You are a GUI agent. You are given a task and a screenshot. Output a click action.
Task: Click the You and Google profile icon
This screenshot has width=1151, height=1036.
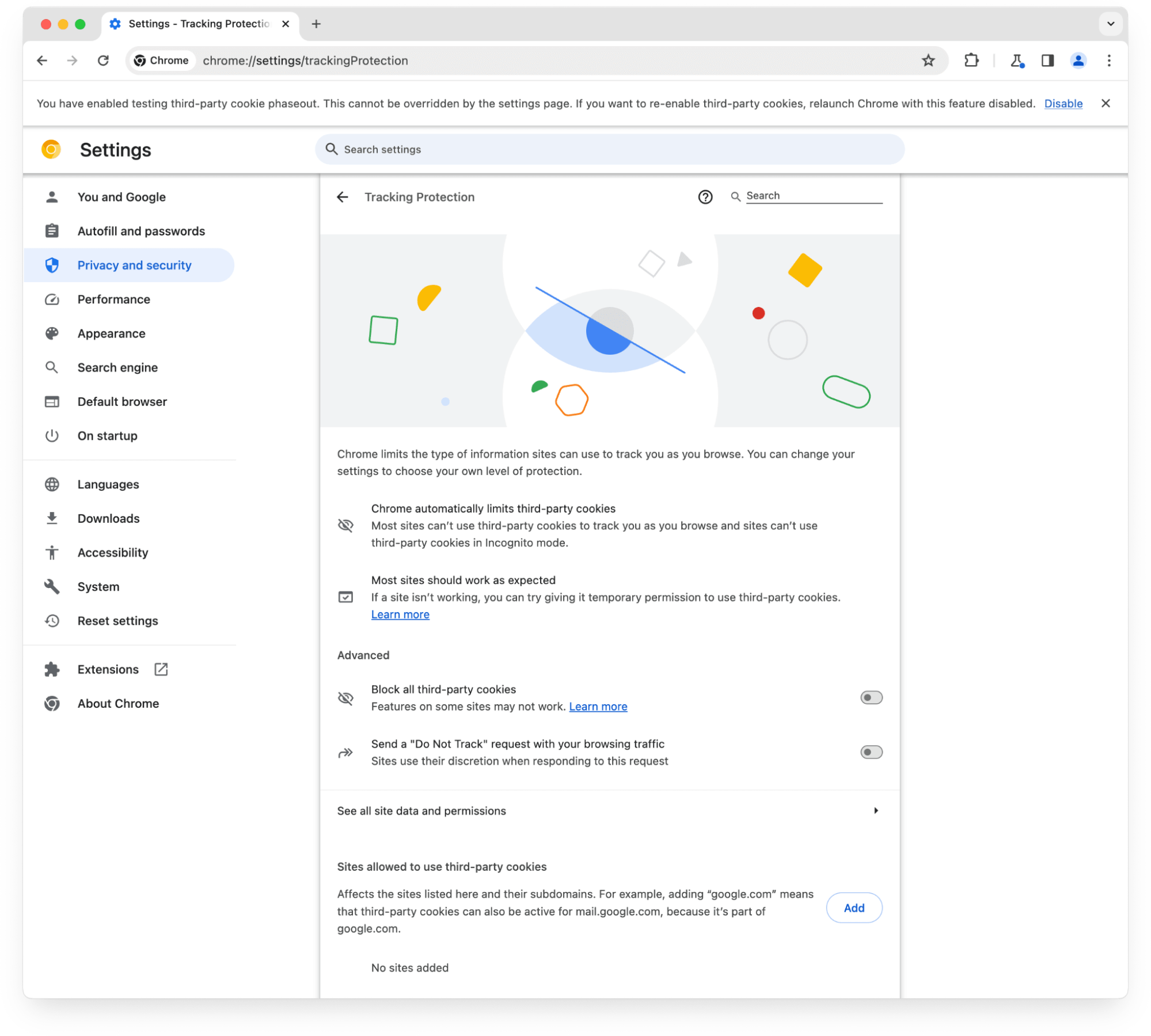(x=53, y=197)
